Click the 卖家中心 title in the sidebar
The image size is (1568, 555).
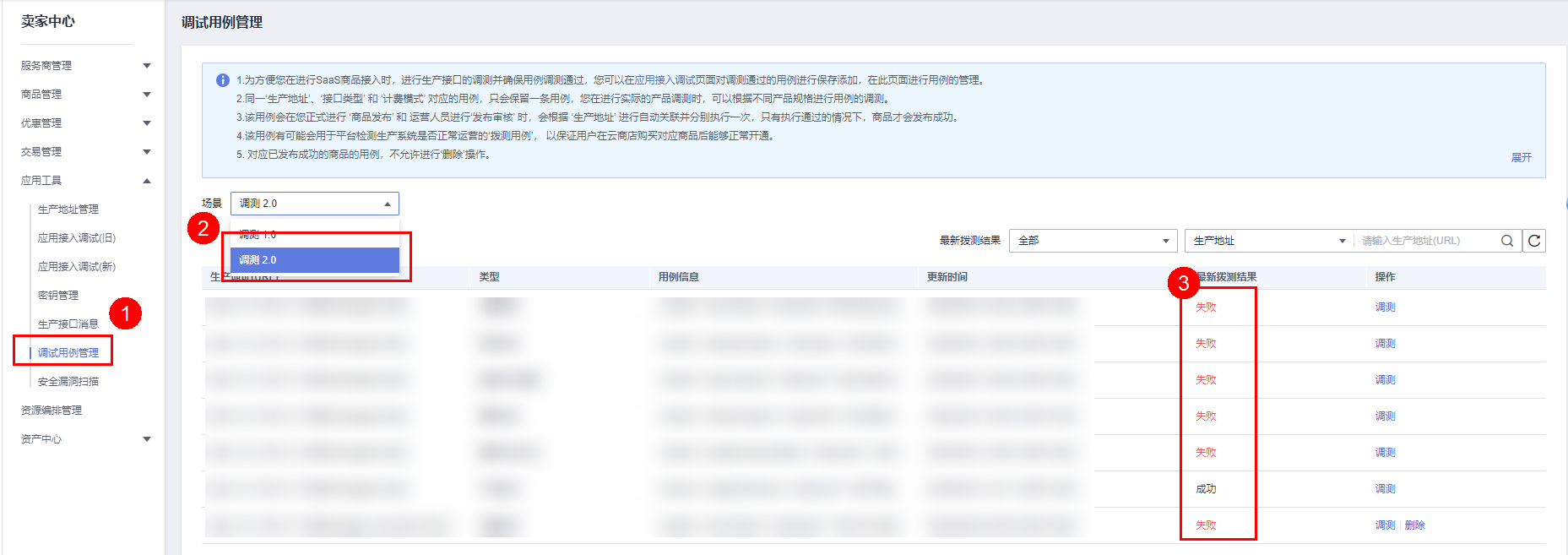click(48, 21)
